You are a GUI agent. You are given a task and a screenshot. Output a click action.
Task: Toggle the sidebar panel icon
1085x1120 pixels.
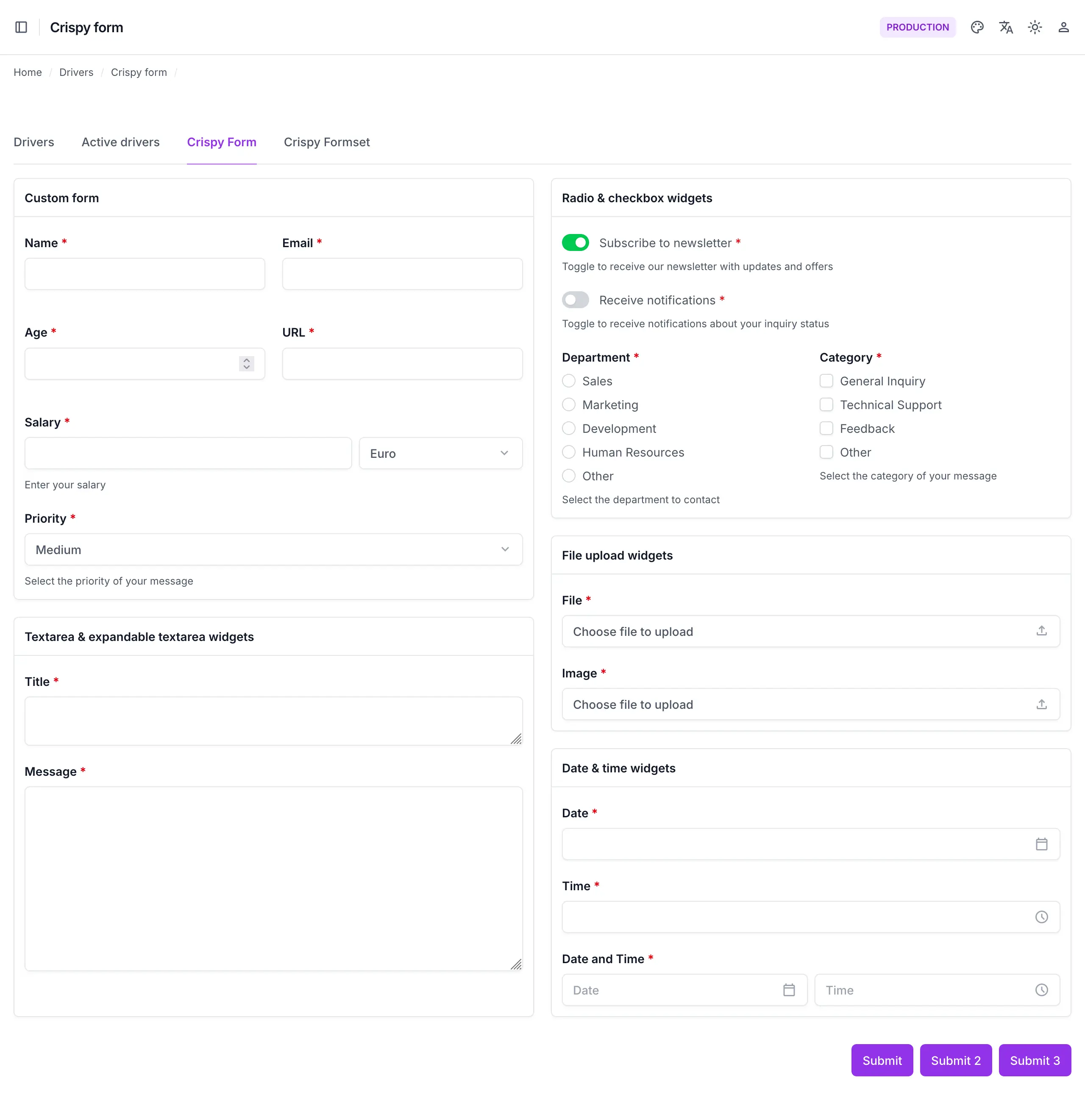pyautogui.click(x=21, y=28)
